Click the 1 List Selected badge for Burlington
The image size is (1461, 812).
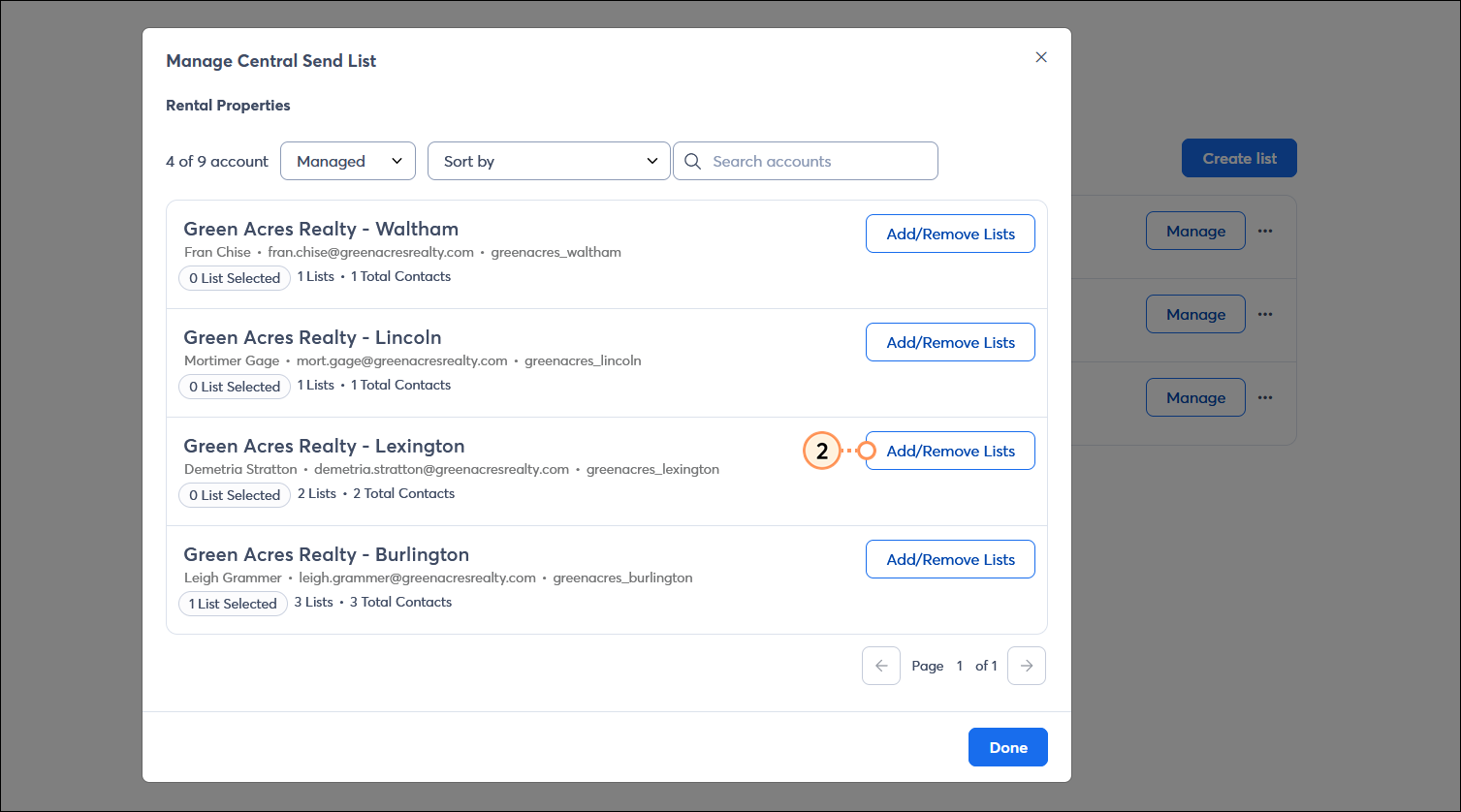pyautogui.click(x=233, y=604)
